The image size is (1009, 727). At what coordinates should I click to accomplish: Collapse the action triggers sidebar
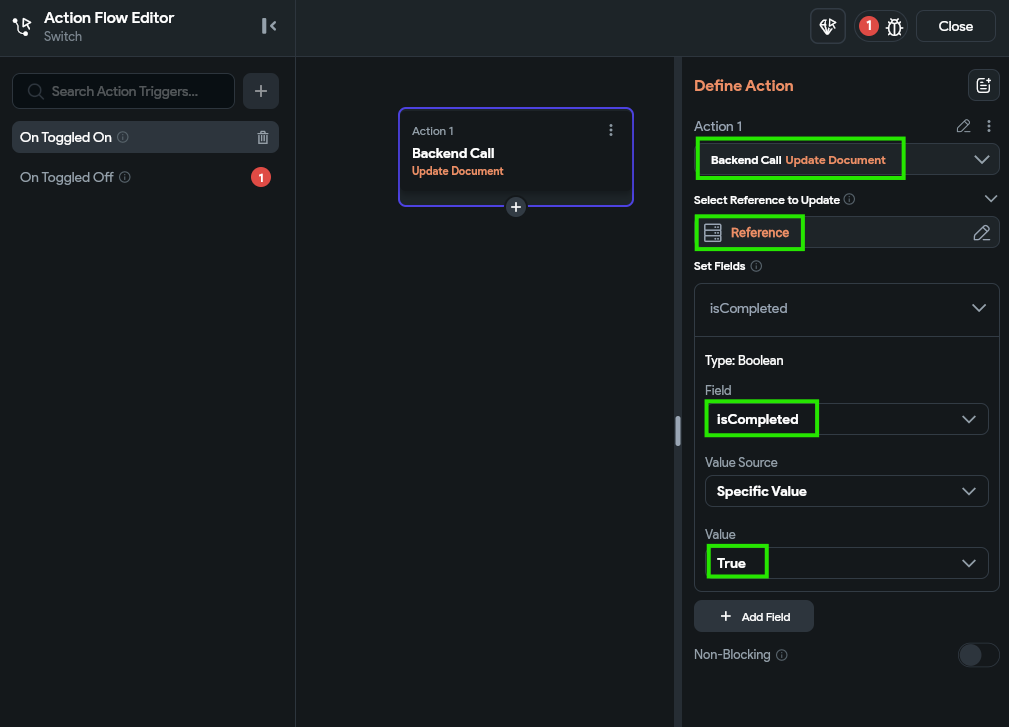(x=269, y=26)
